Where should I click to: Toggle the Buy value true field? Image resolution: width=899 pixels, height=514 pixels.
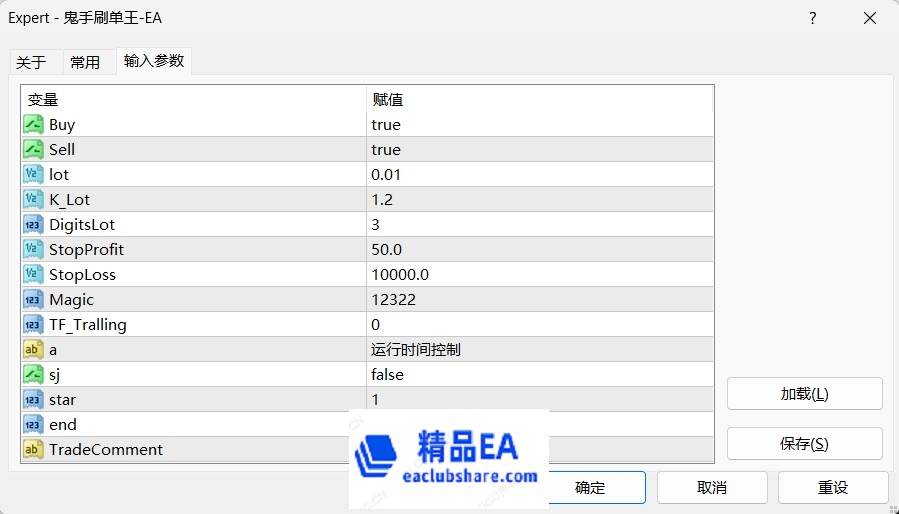coord(540,125)
